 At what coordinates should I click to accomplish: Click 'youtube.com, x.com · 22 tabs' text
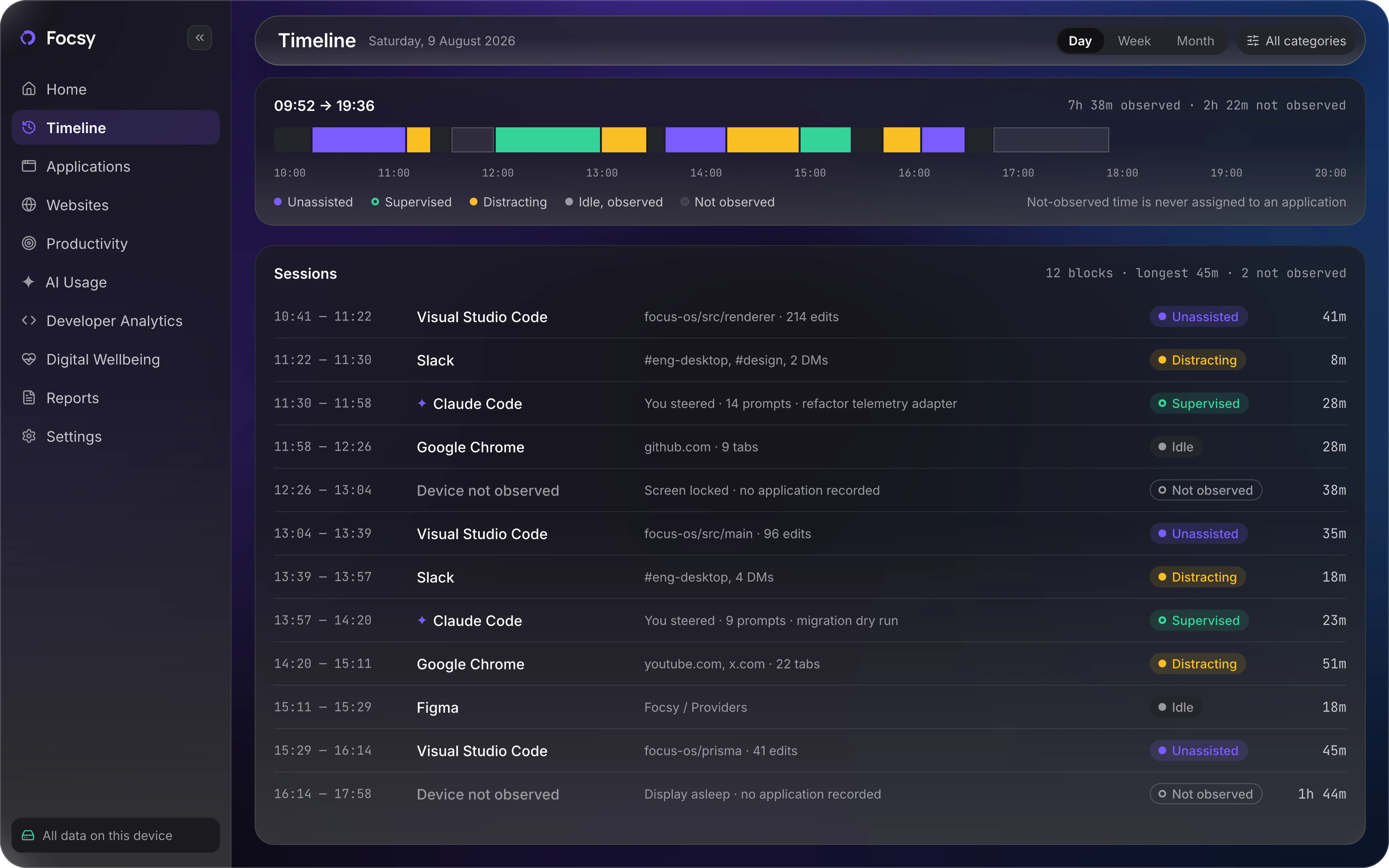click(x=732, y=664)
